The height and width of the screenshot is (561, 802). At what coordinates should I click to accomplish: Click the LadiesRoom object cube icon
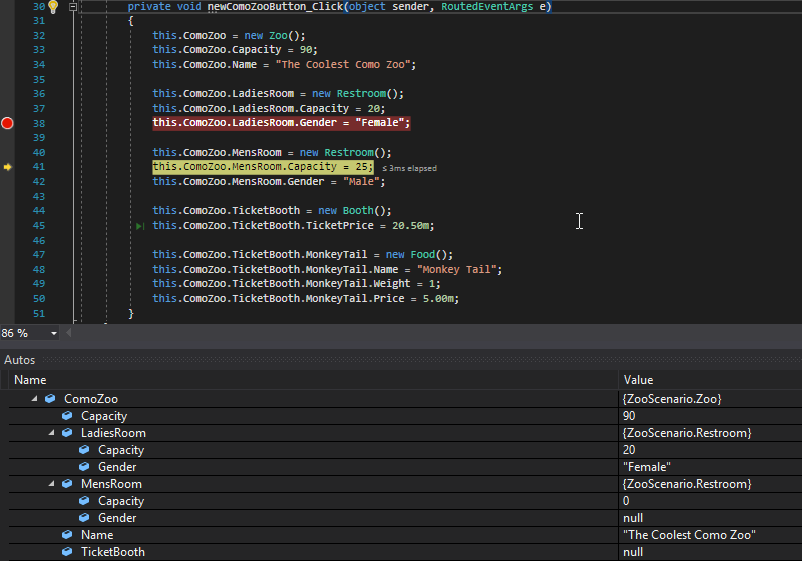tap(67, 433)
